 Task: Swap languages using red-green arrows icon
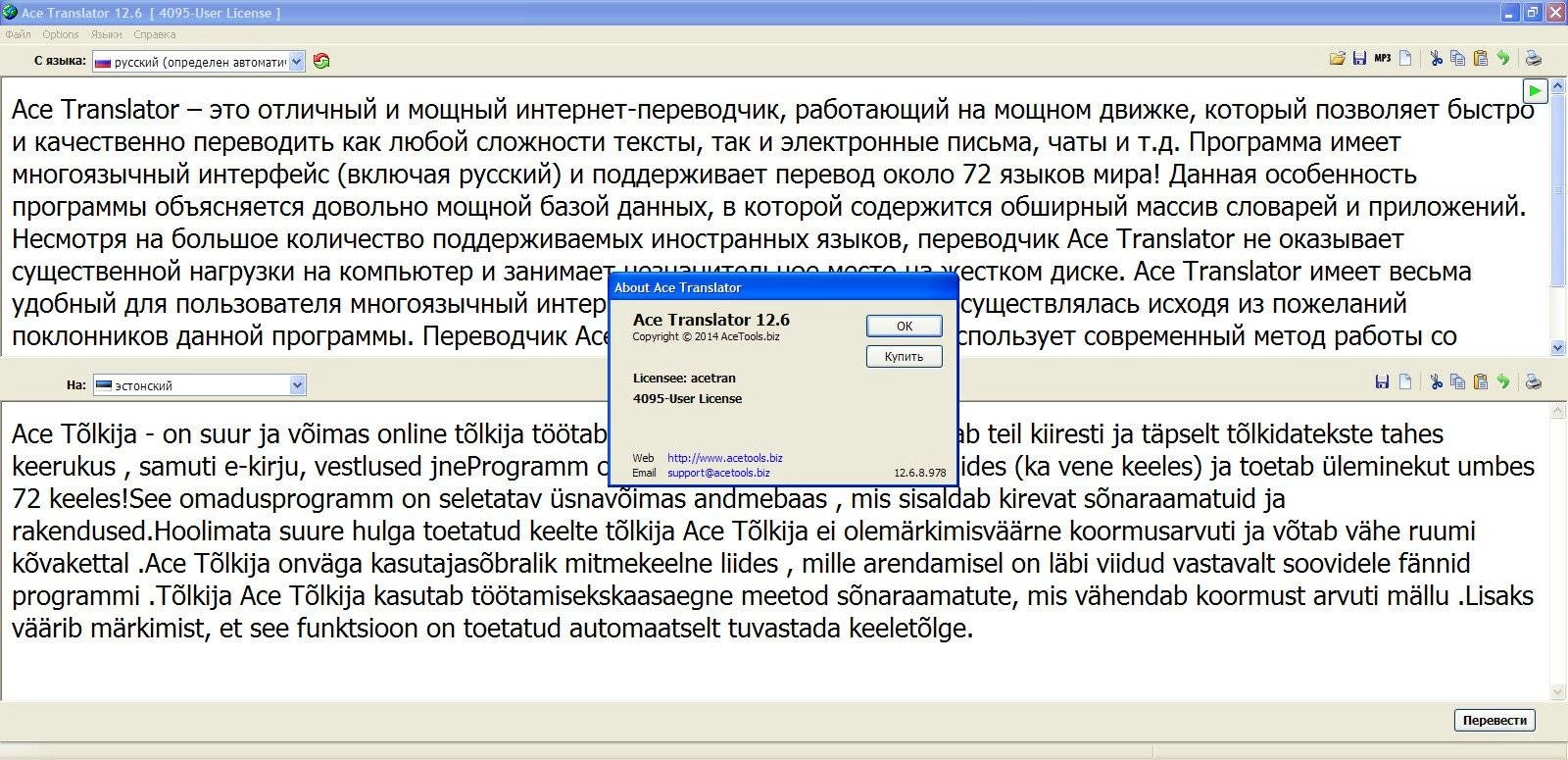point(321,61)
